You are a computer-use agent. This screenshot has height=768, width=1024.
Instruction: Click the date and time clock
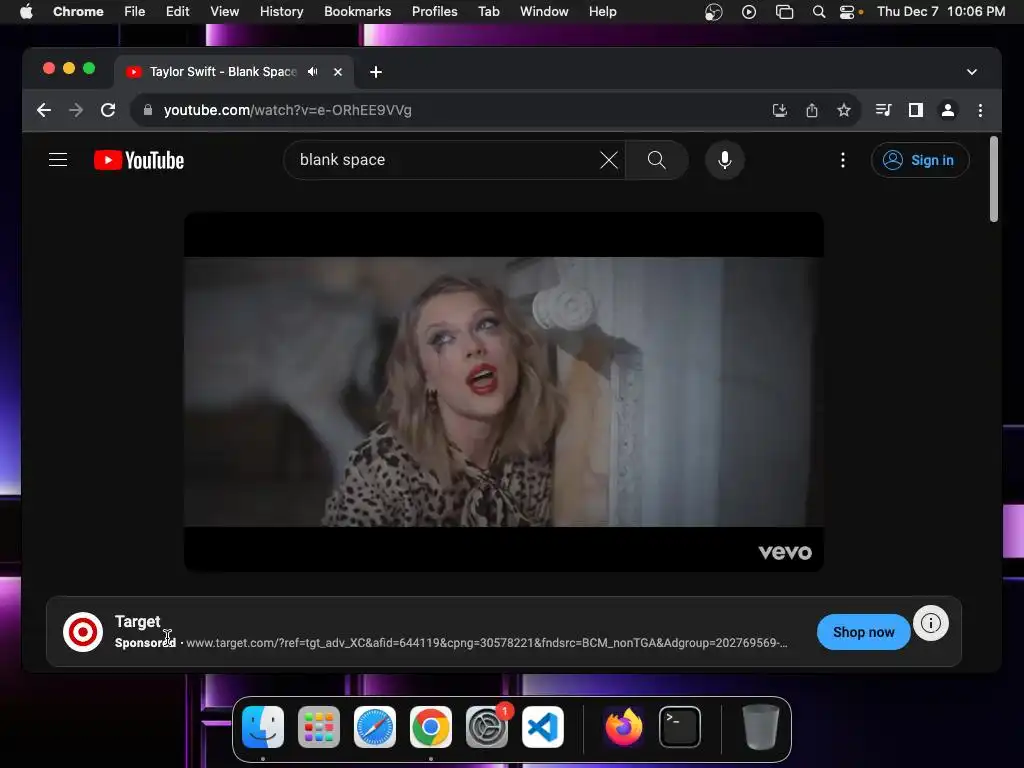pyautogui.click(x=940, y=11)
